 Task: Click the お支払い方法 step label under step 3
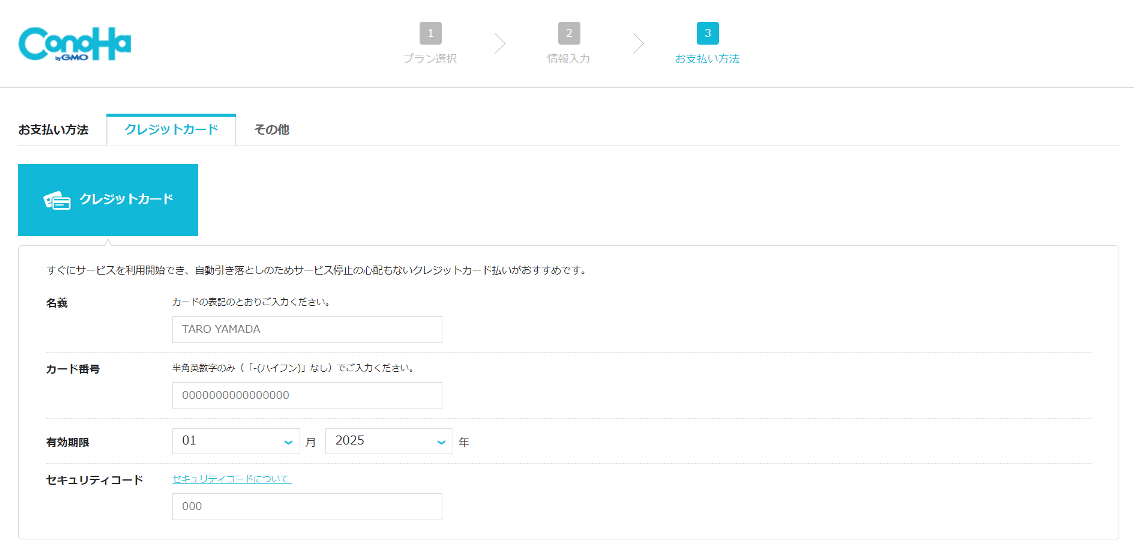point(707,59)
